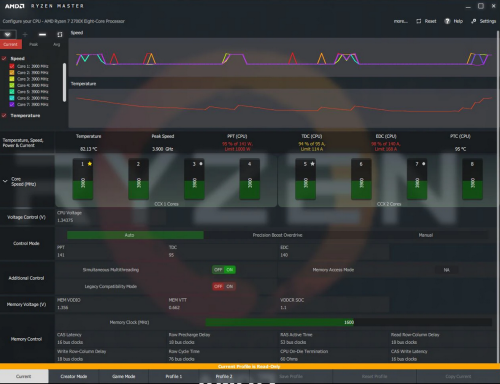
Task: Click the gold star on core 1
Action: 90,164
